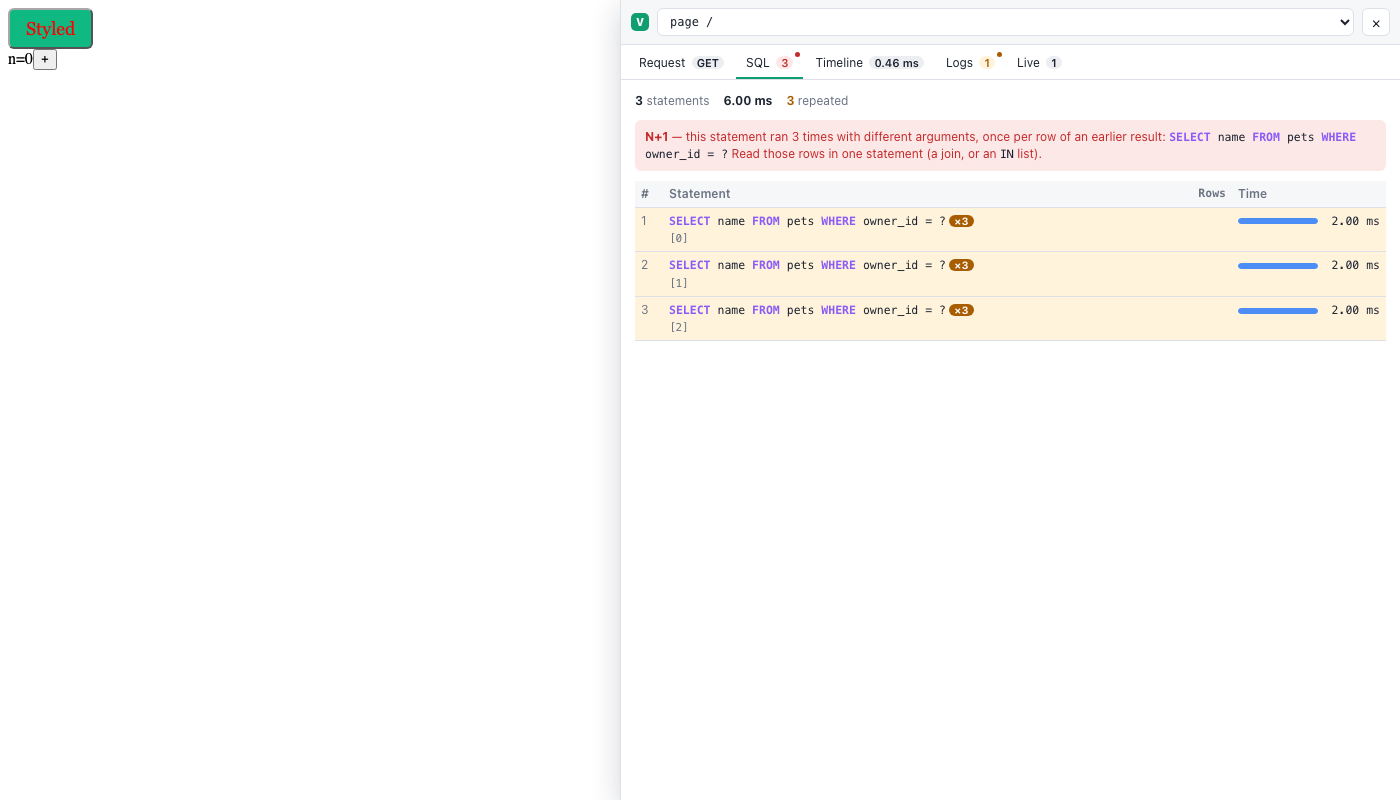Click the 2.00 ms value in row 2

(1355, 265)
